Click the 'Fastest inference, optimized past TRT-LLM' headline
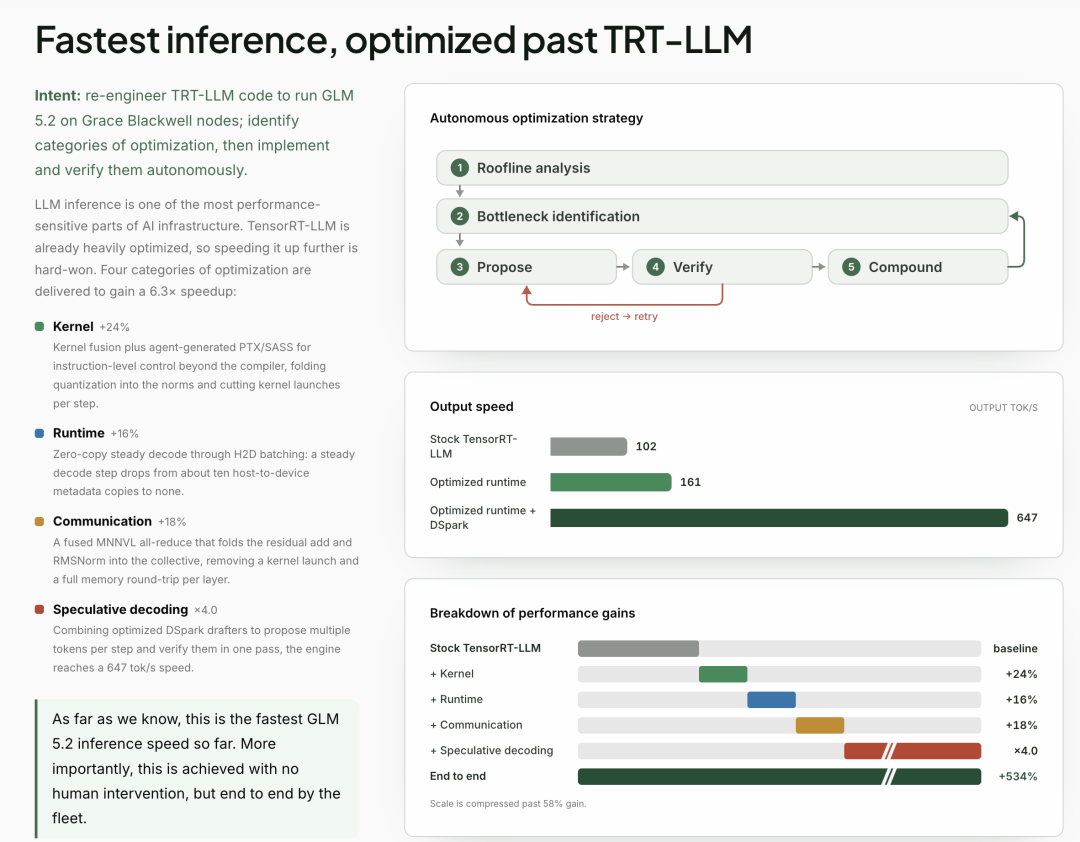1080x842 pixels. click(x=393, y=40)
